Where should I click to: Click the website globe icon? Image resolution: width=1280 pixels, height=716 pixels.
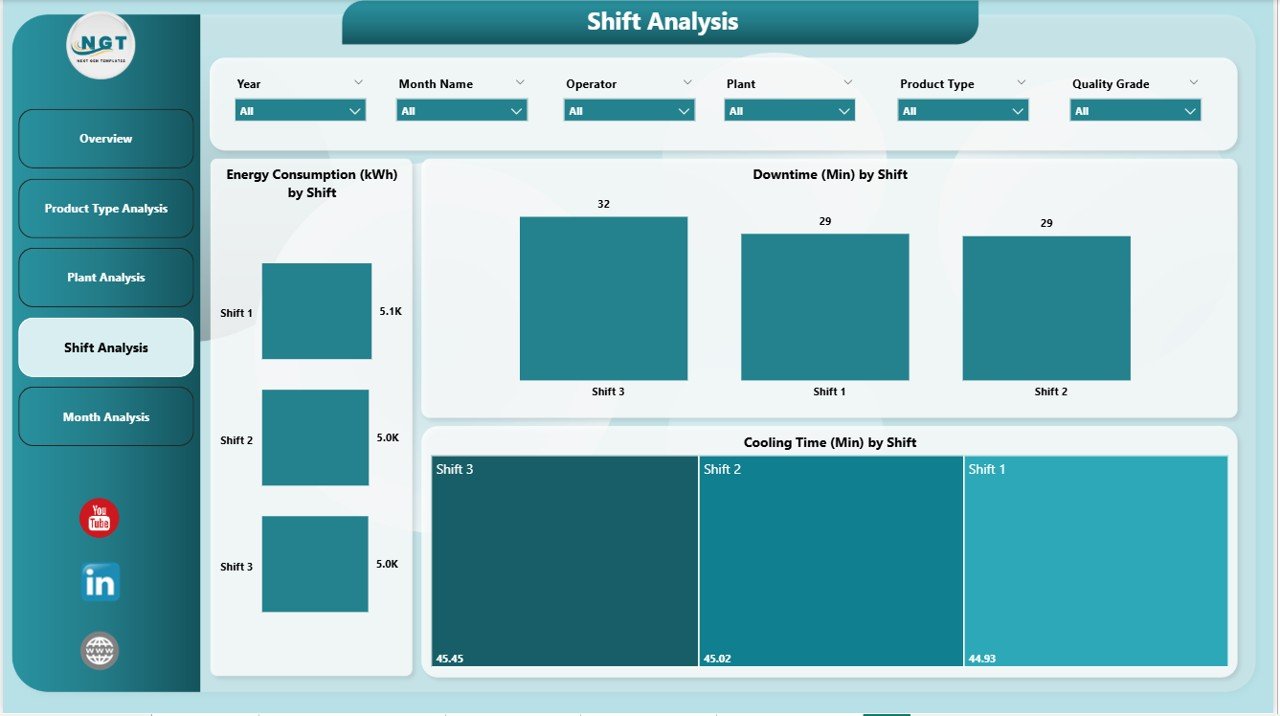[x=98, y=649]
